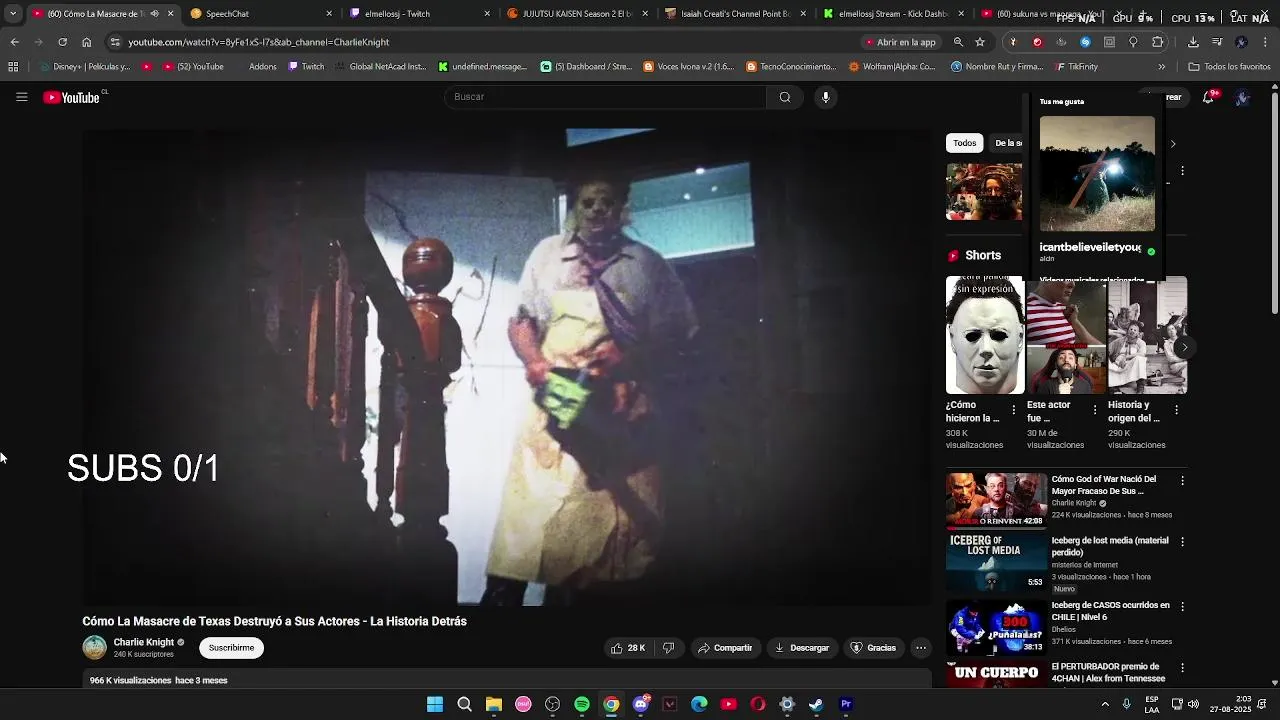Select the 'De la s…' filter chip
The height and width of the screenshot is (720, 1280).
[x=1007, y=143]
